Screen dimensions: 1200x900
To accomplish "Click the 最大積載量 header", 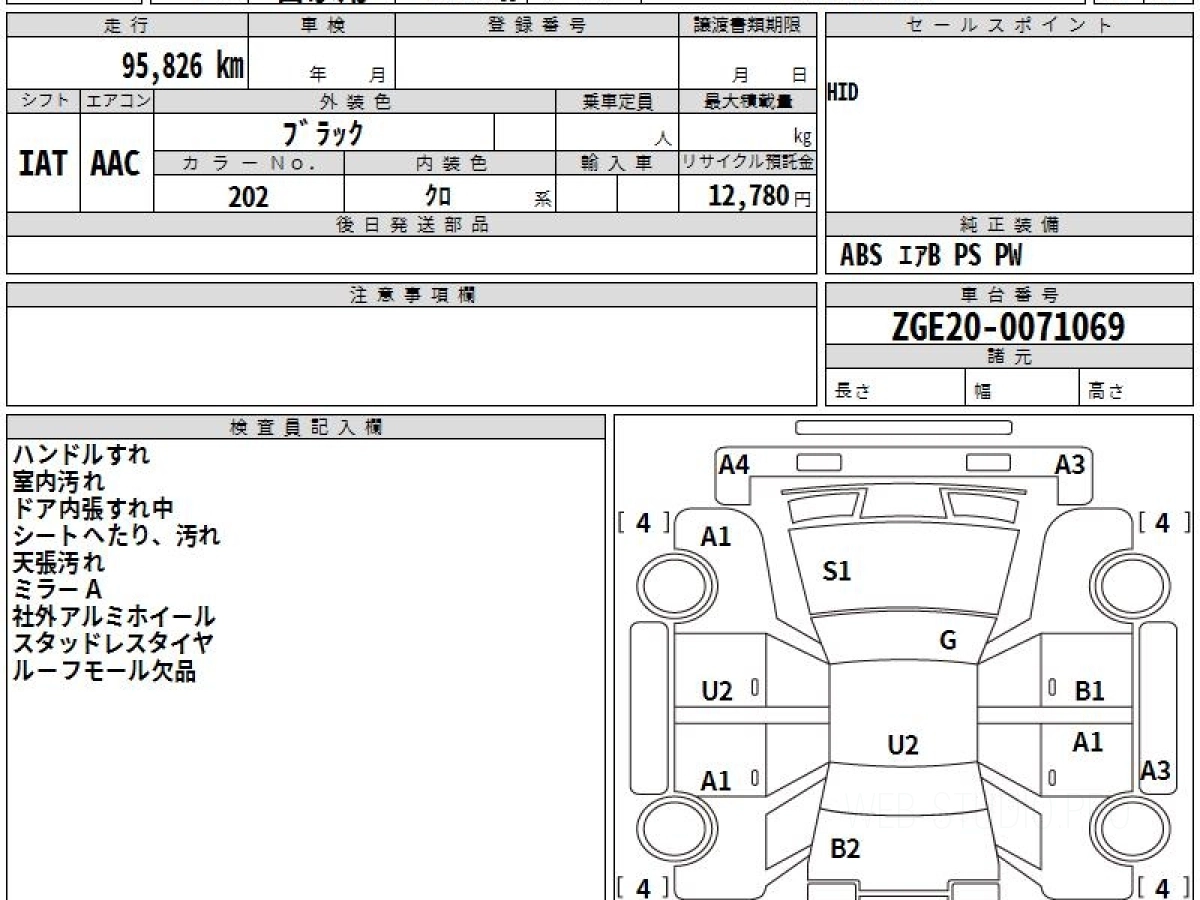I will [747, 101].
